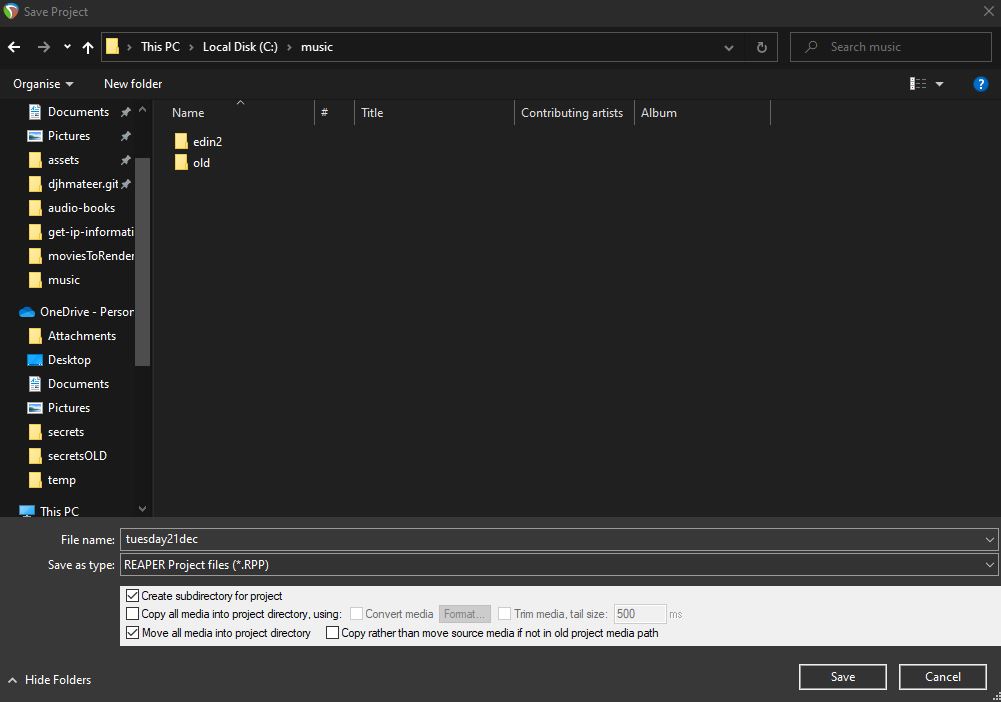
Task: Open djhmateer.git folder in sidebar
Action: point(83,184)
